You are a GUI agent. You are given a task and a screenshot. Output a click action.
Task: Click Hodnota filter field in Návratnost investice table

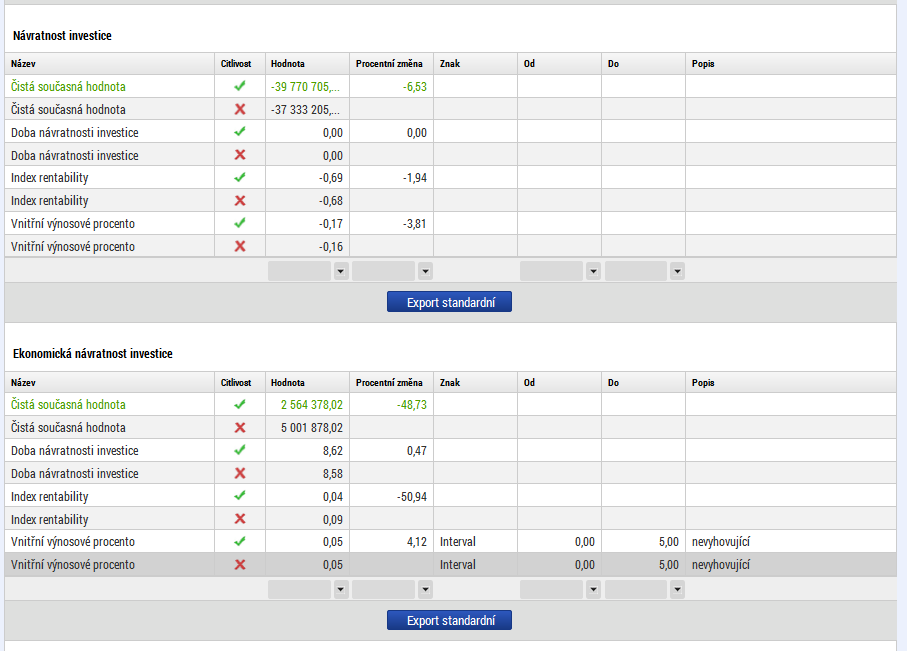300,271
